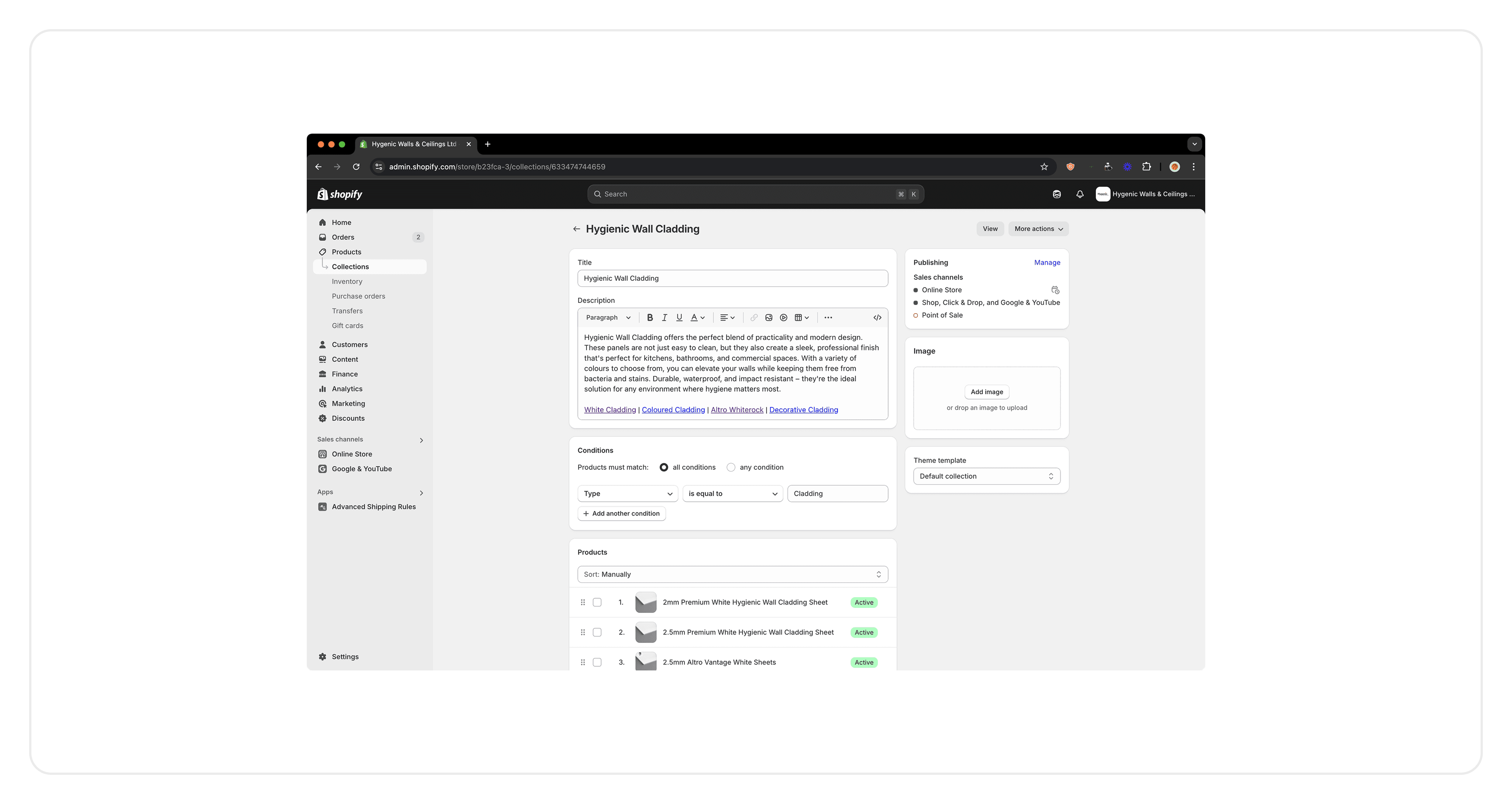
Task: Click the Shopify logo
Action: 340,194
